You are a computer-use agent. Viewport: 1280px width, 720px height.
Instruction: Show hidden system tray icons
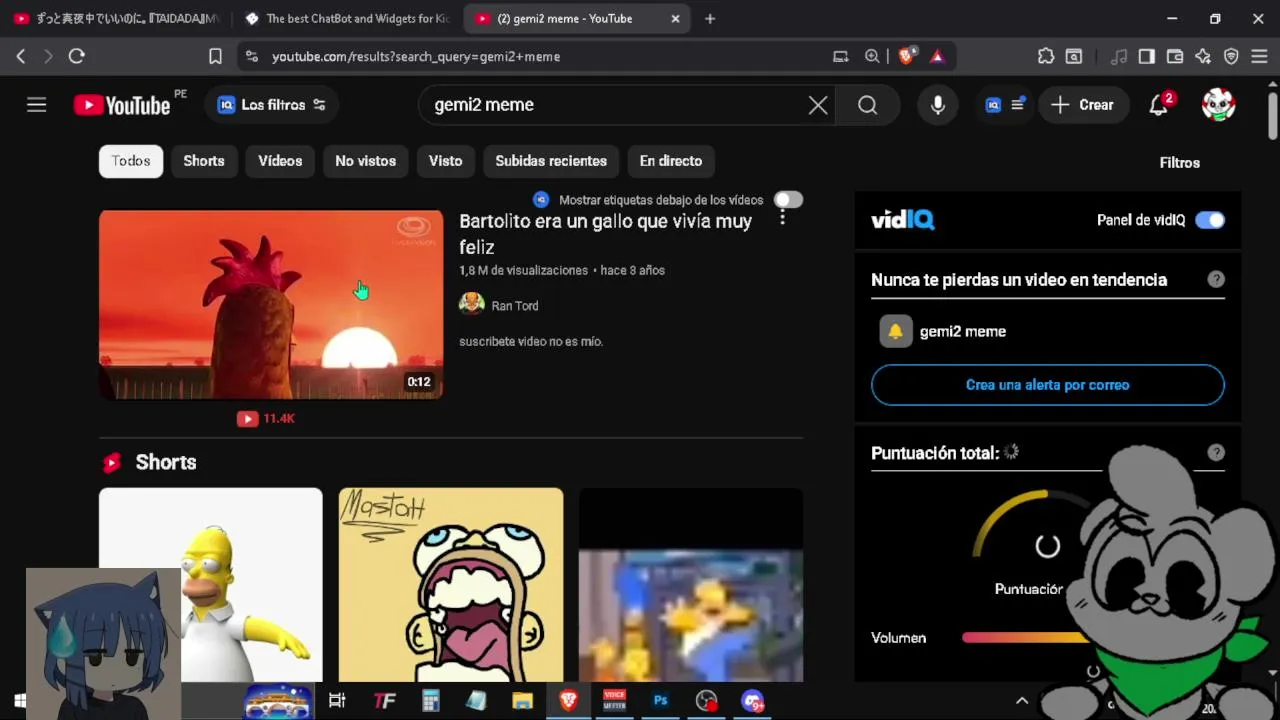tap(1022, 701)
